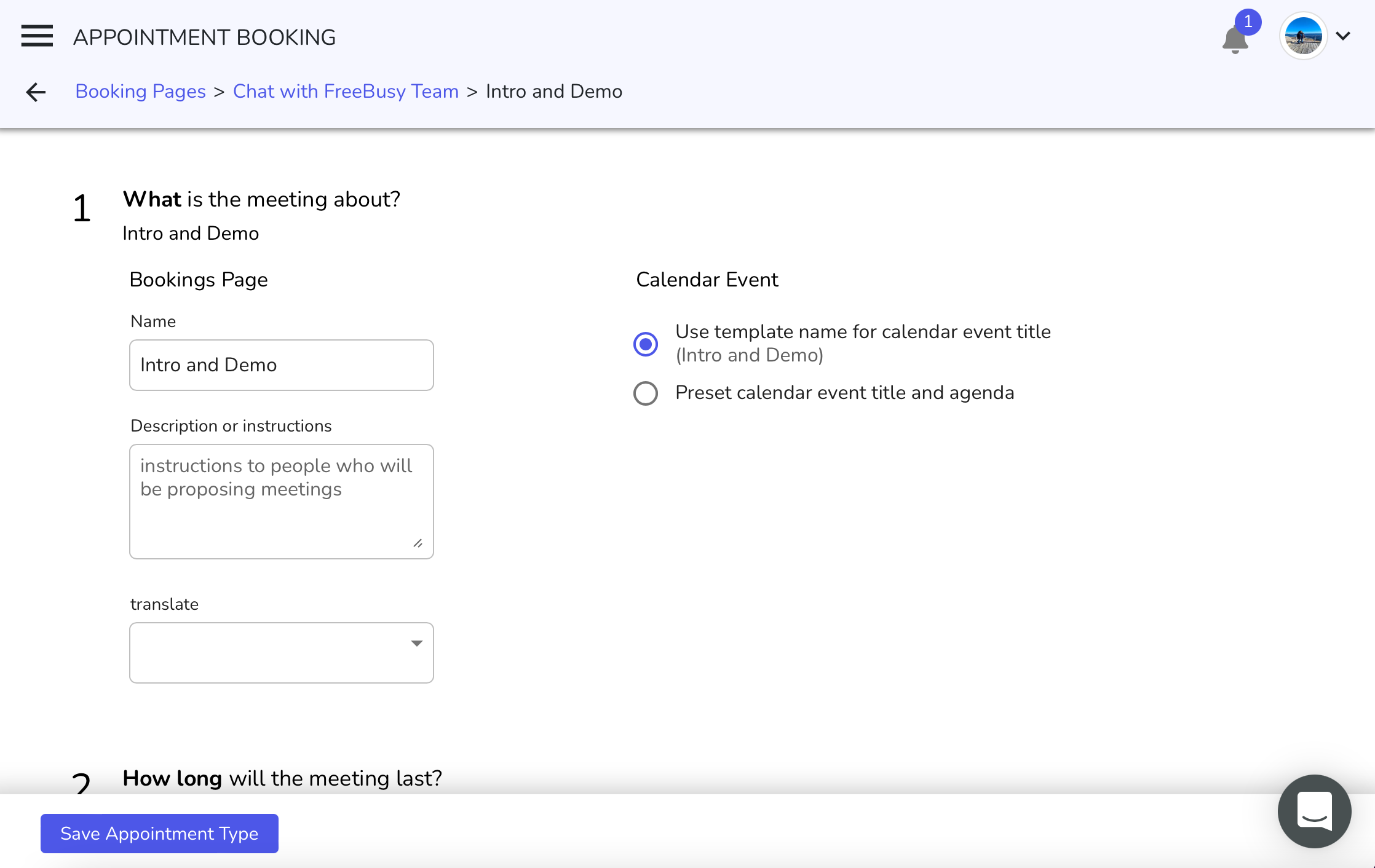Viewport: 1375px width, 868px height.
Task: Select Use template name radio button
Action: (646, 344)
